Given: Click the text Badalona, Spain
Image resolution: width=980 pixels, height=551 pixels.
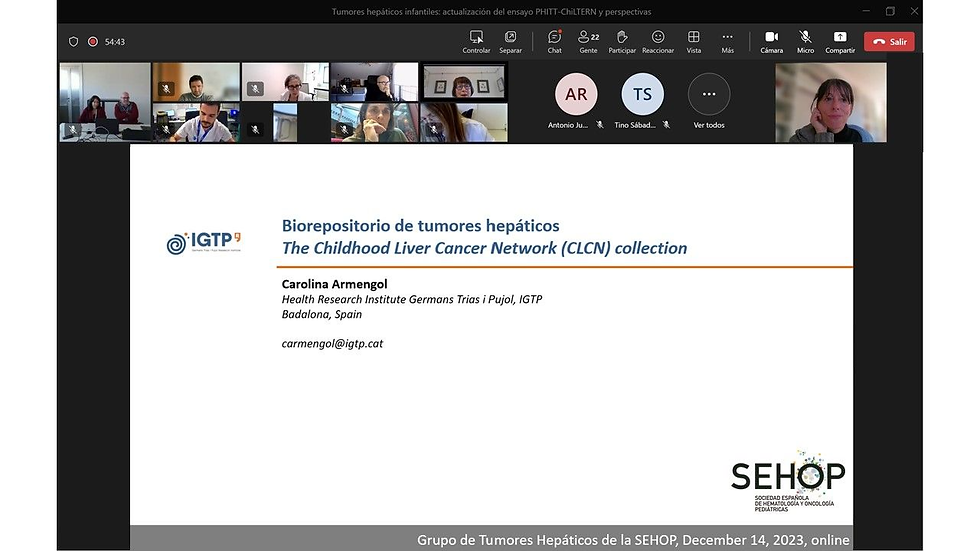Looking at the screenshot, I should pyautogui.click(x=322, y=314).
